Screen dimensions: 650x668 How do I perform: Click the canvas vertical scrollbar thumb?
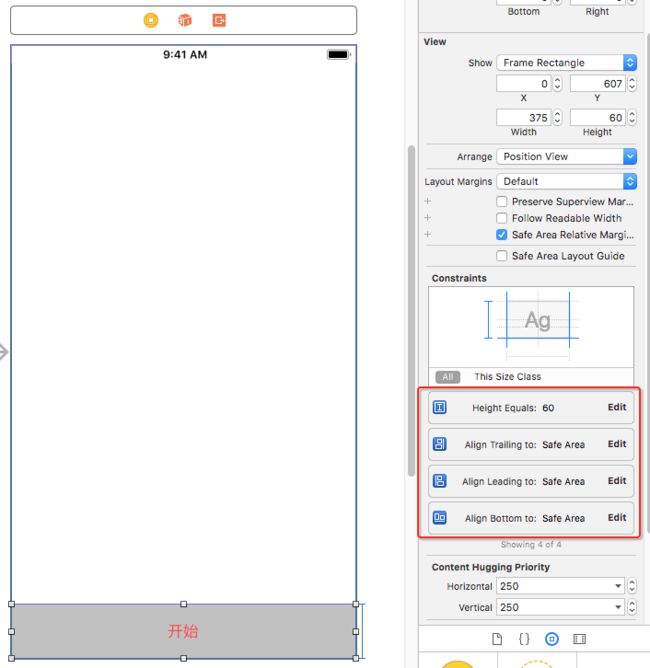click(x=411, y=311)
